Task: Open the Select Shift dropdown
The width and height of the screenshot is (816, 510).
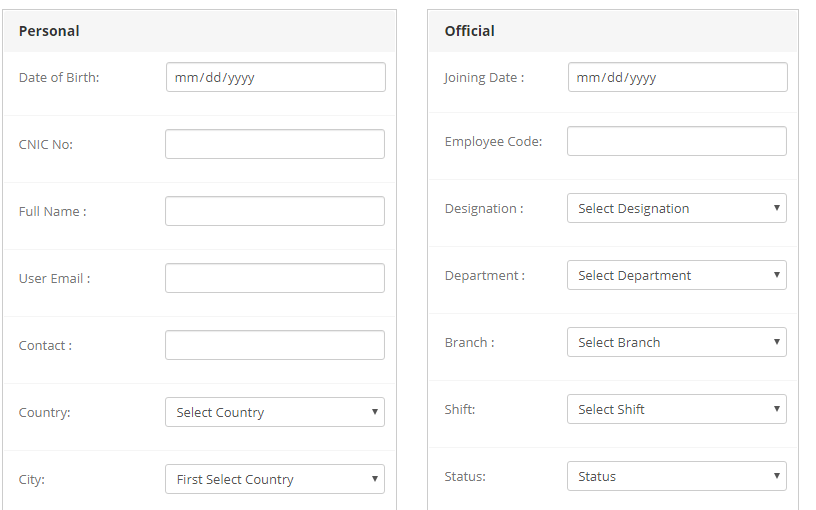Action: pyautogui.click(x=677, y=409)
